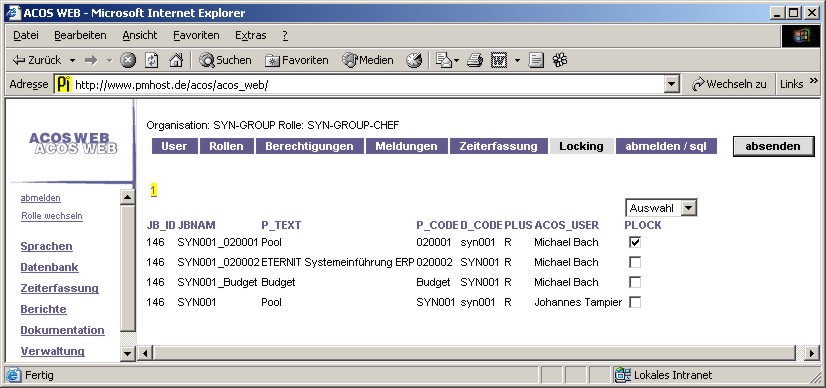The height and width of the screenshot is (388, 826).
Task: Switch to the User tab
Action: [x=174, y=146]
